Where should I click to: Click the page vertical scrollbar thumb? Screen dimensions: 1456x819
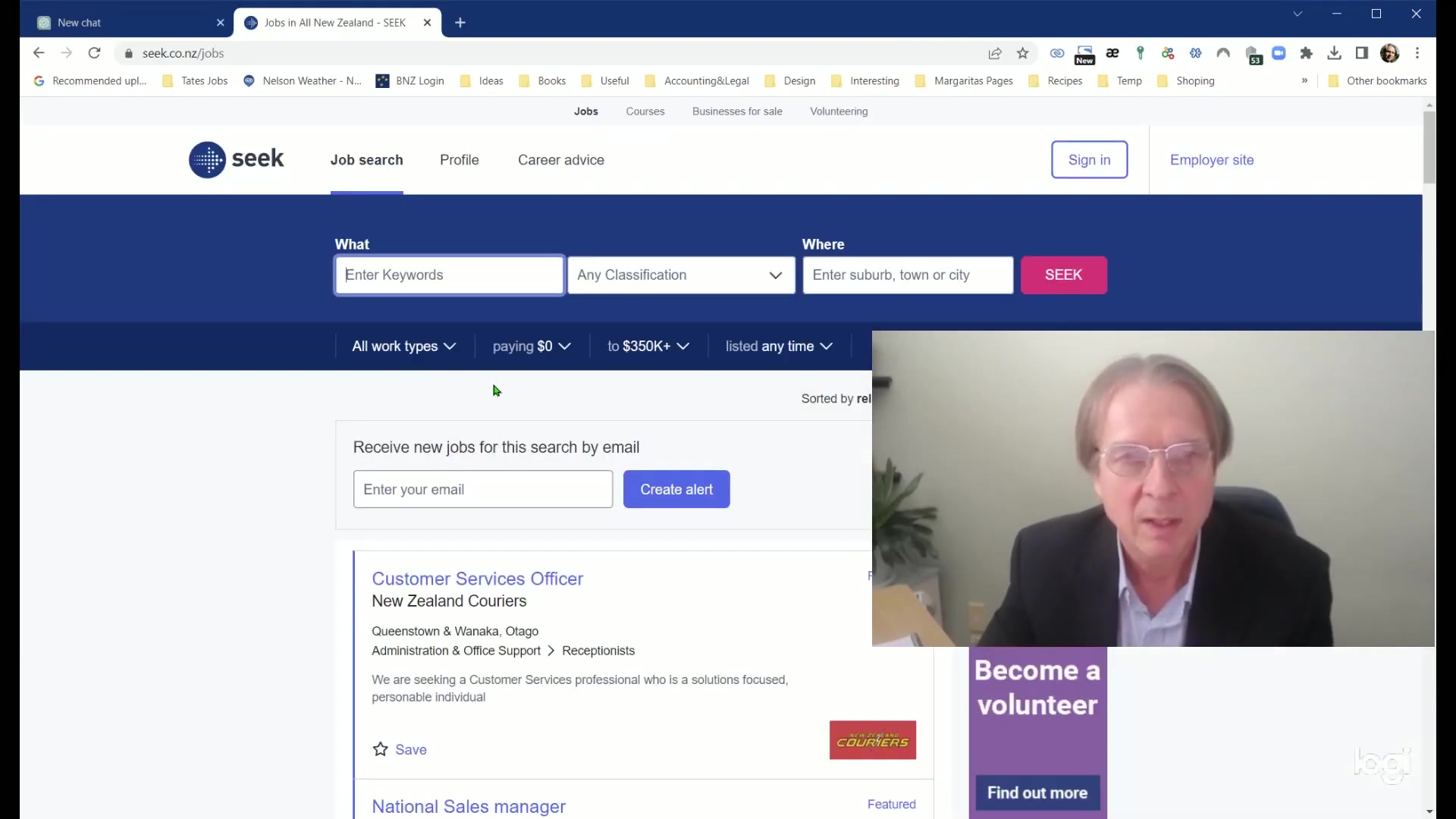point(1429,146)
